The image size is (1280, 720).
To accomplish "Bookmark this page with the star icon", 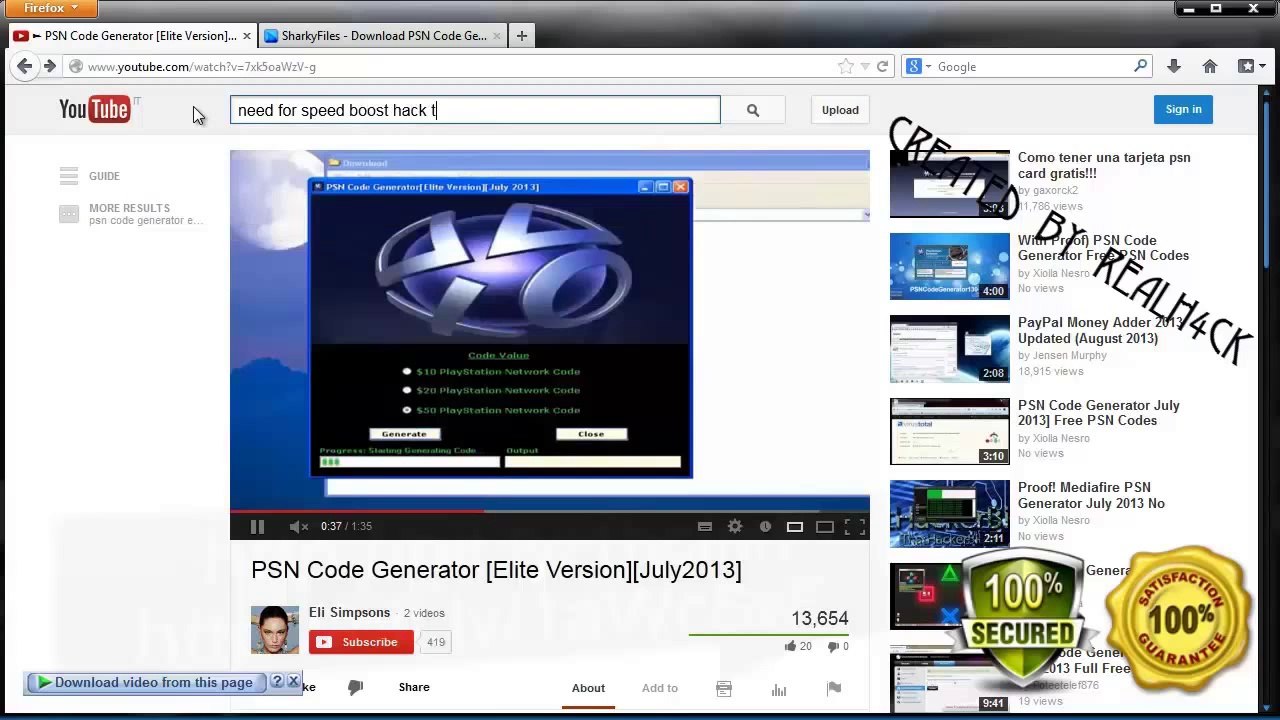I will coord(846,66).
